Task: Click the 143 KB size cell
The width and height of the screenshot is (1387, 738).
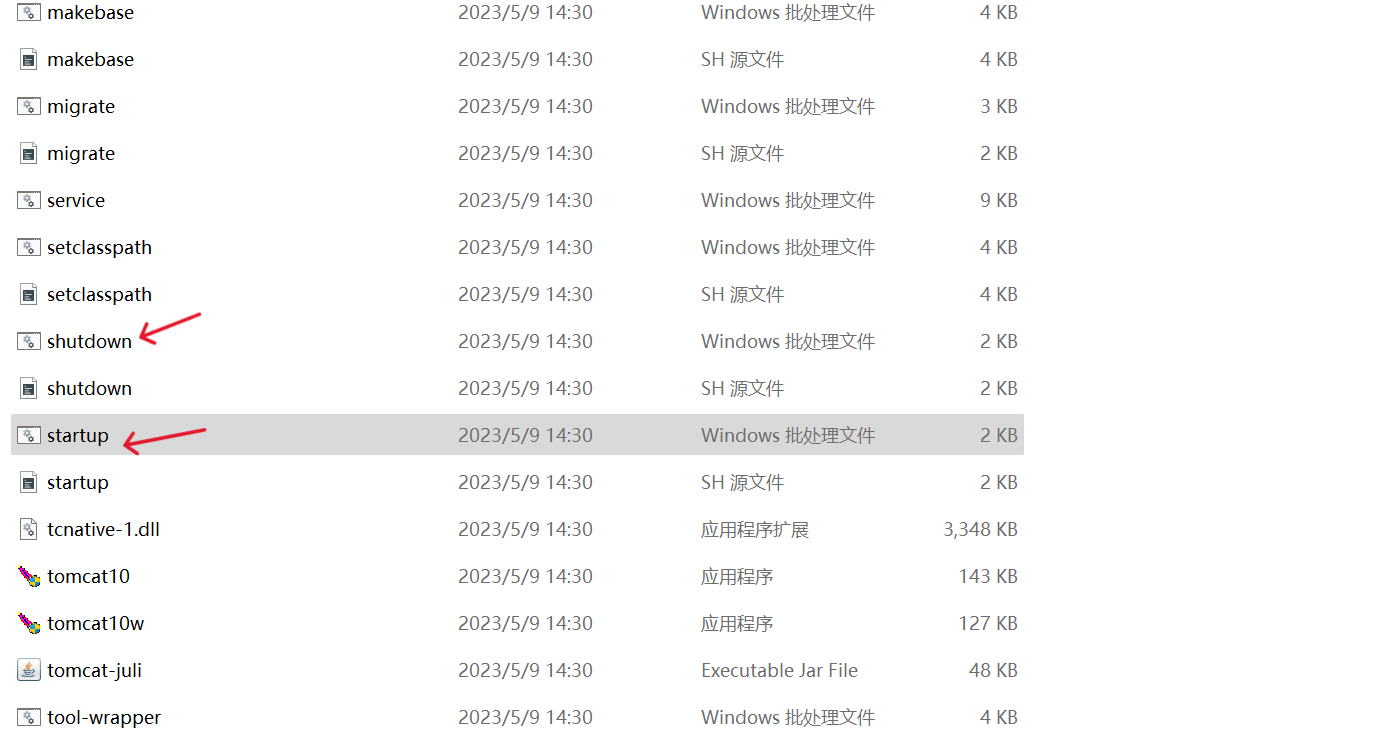Action: coord(987,577)
